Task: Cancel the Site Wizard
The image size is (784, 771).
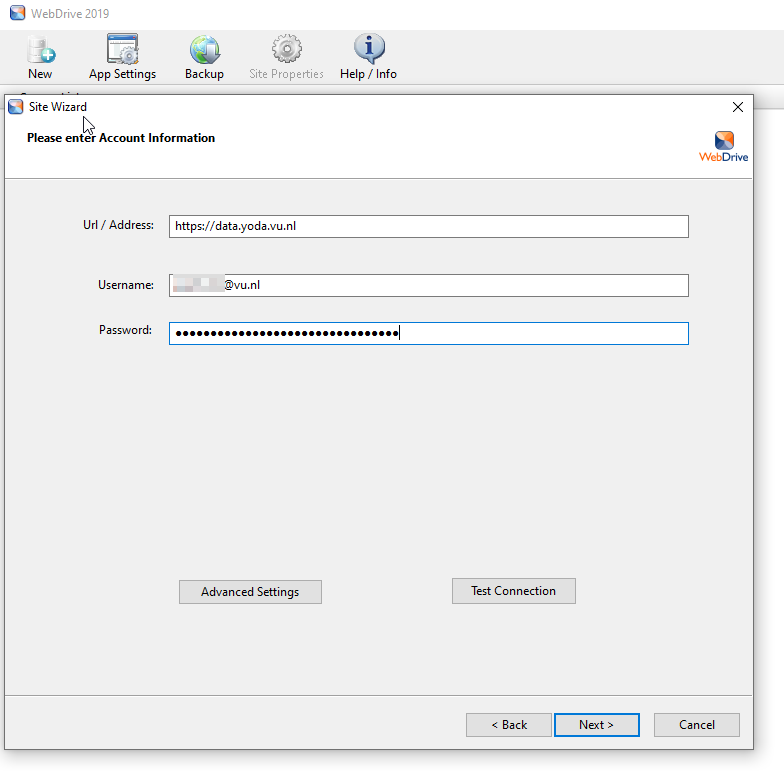Action: point(696,725)
